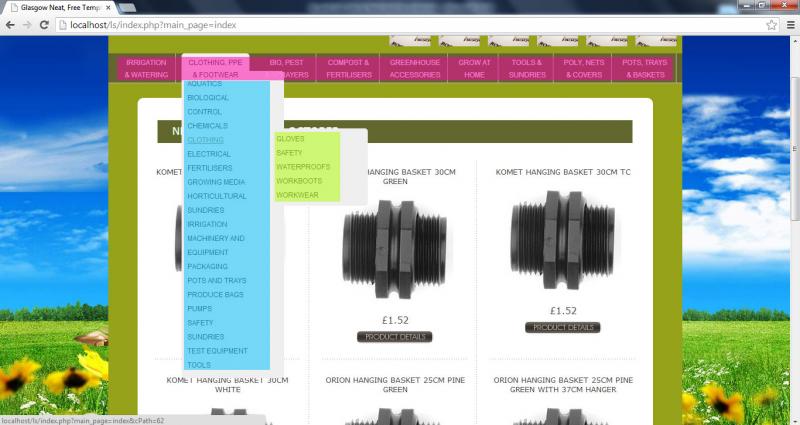Open Komet Hanging Basket 30cm White link

pyautogui.click(x=227, y=385)
